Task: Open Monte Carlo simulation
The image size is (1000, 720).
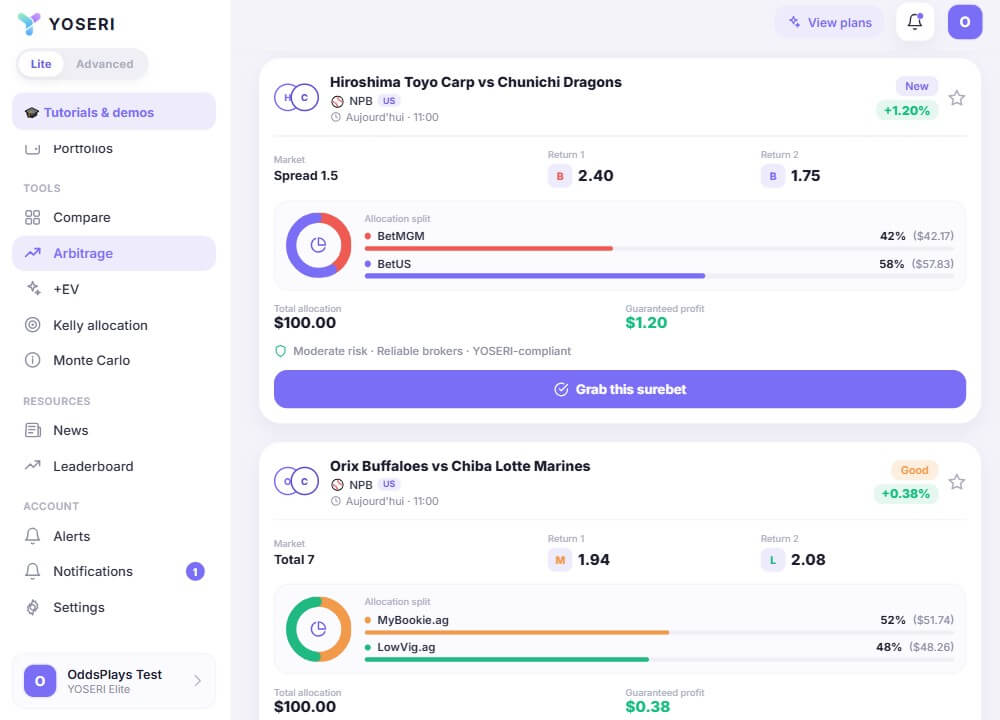Action: tap(114, 360)
